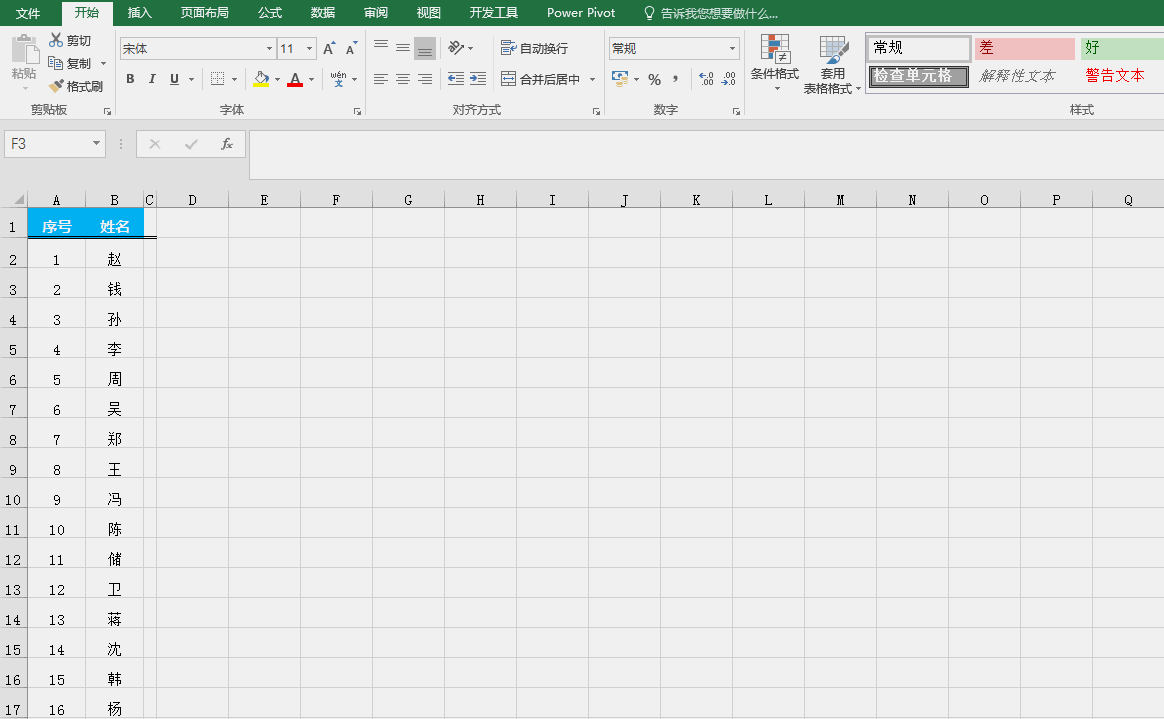Click the center text alignment icon
The width and height of the screenshot is (1164, 719).
coord(403,79)
